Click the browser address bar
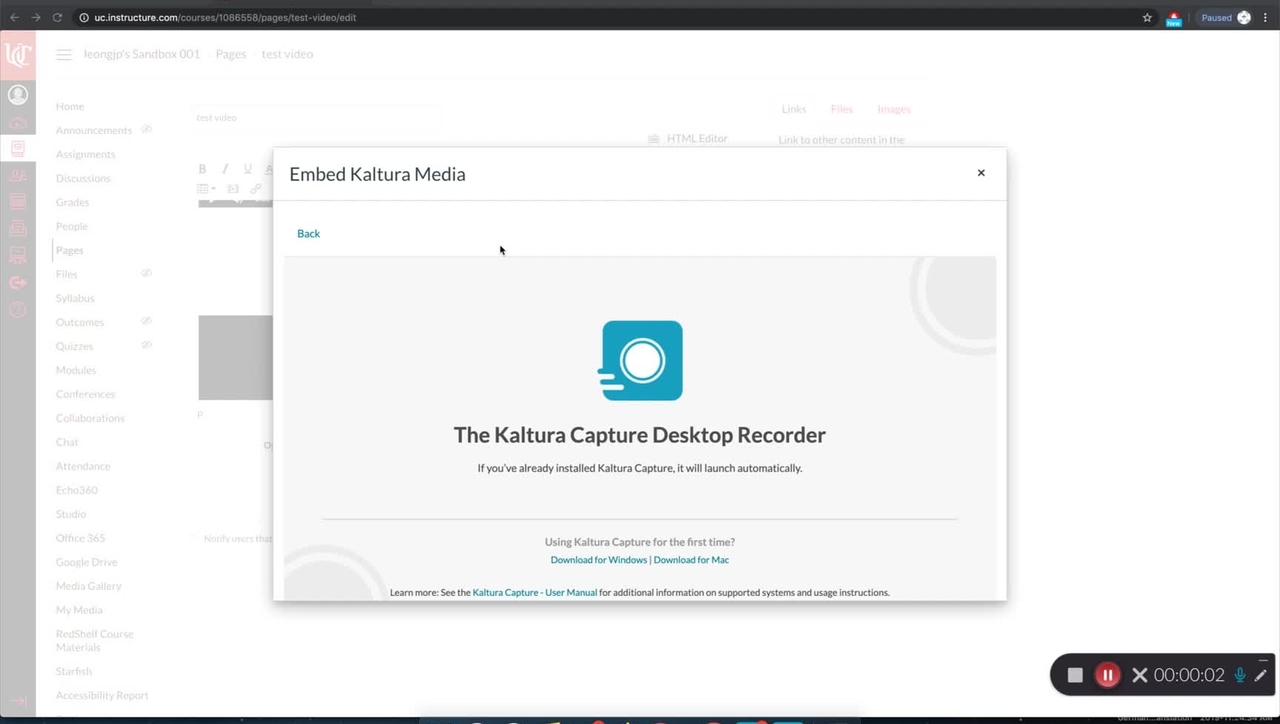The width and height of the screenshot is (1280, 724). [x=600, y=17]
